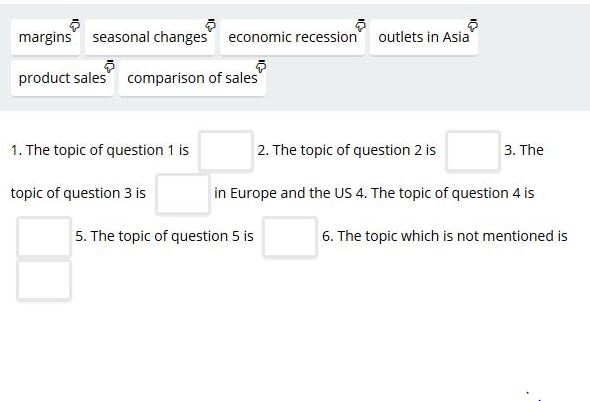Click the hand icon on comparison of sales chip
The height and width of the screenshot is (401, 590).
pos(261,66)
